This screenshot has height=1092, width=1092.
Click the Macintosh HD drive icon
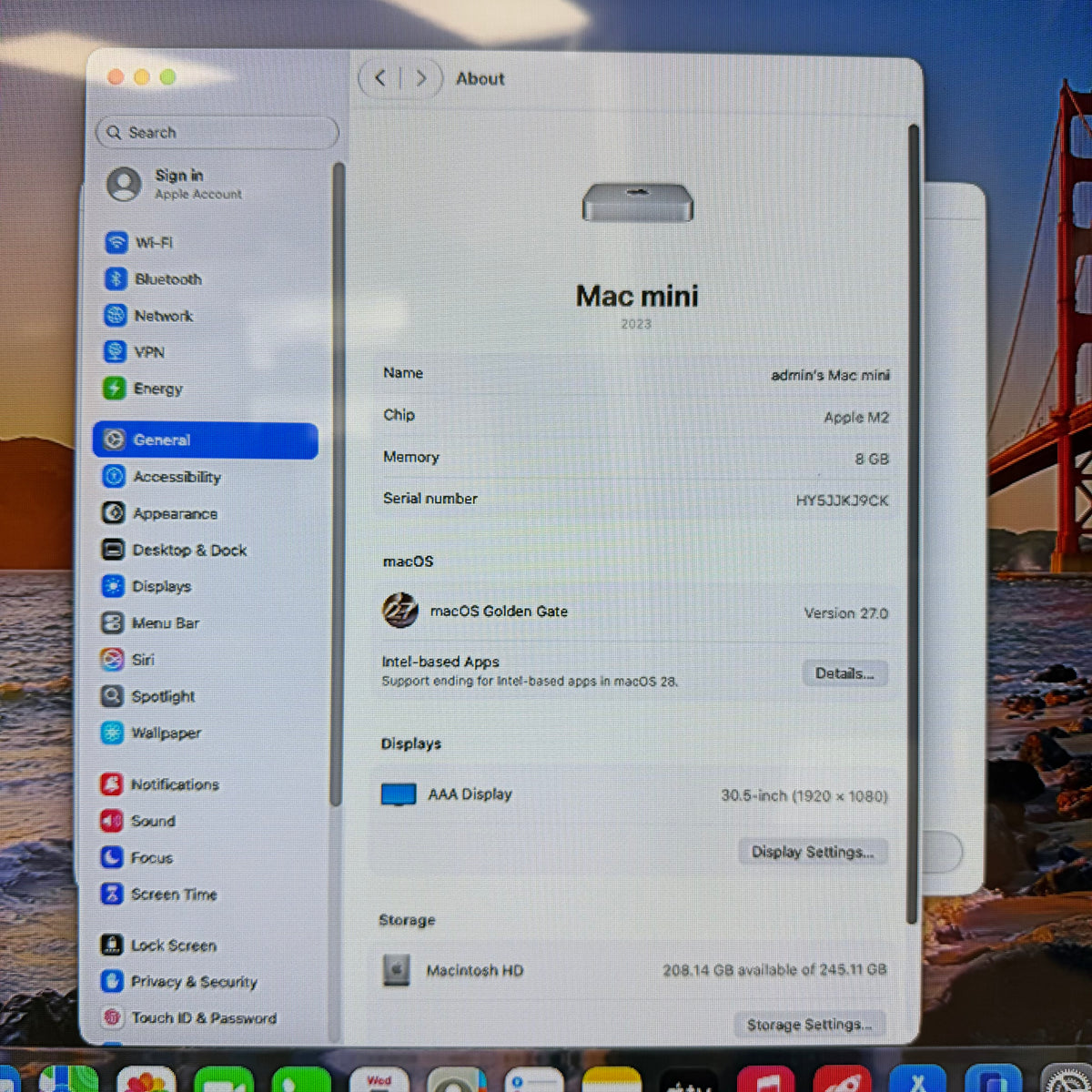click(x=396, y=971)
